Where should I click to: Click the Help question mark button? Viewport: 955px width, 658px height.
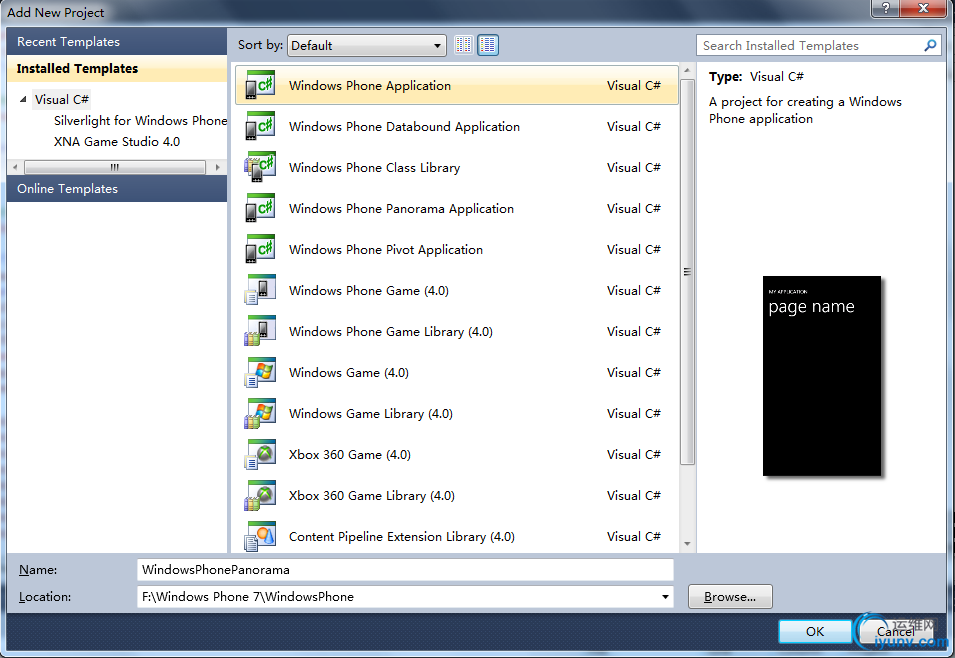885,9
